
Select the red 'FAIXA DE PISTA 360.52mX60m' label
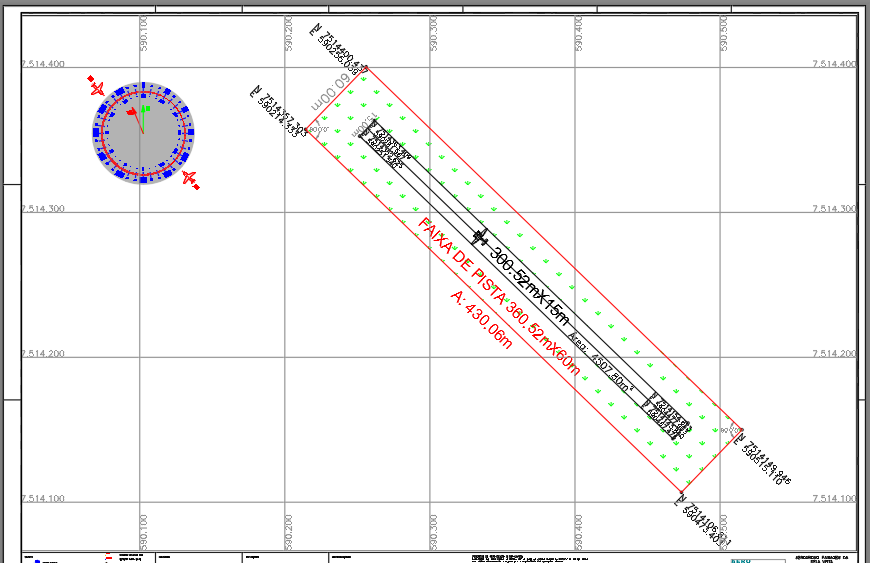498,297
